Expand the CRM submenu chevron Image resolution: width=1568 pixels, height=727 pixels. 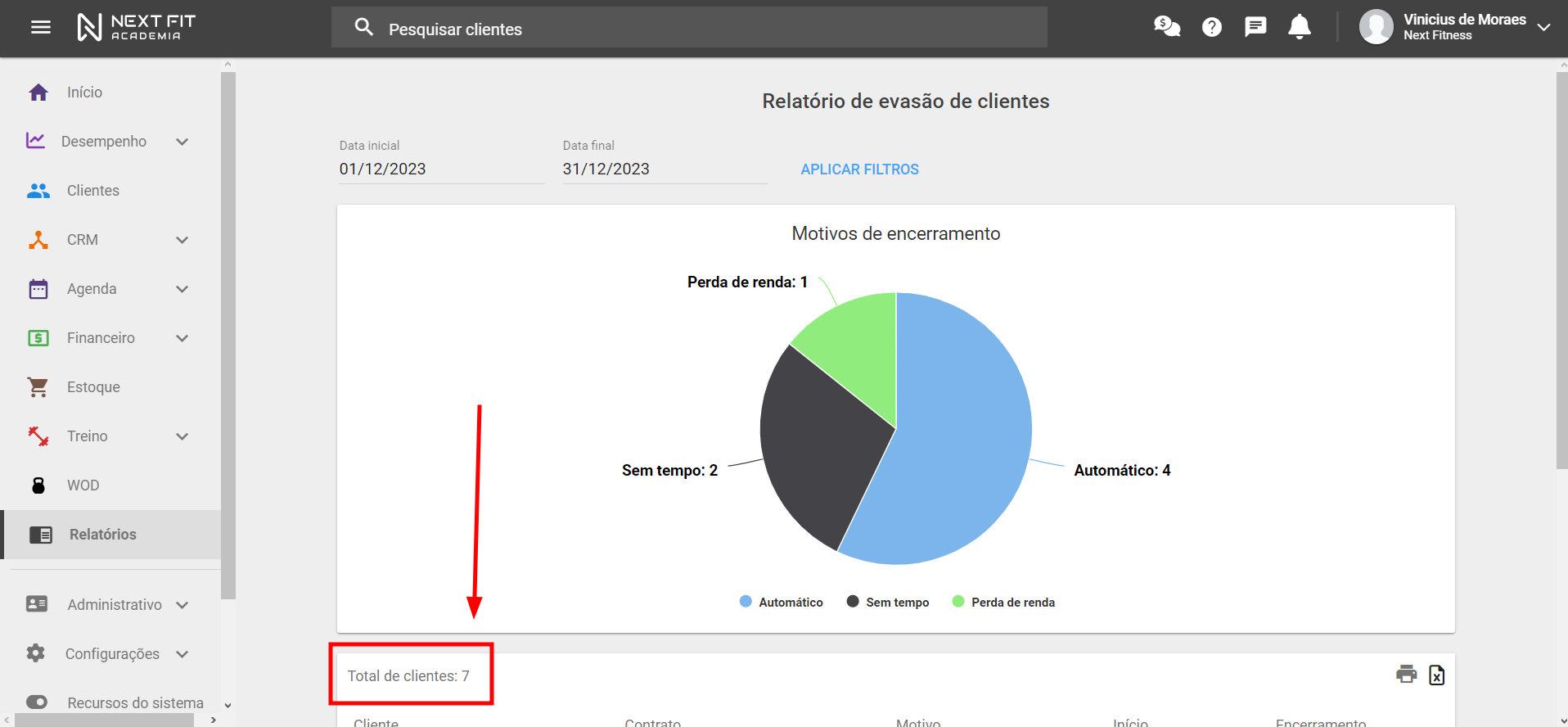tap(182, 240)
